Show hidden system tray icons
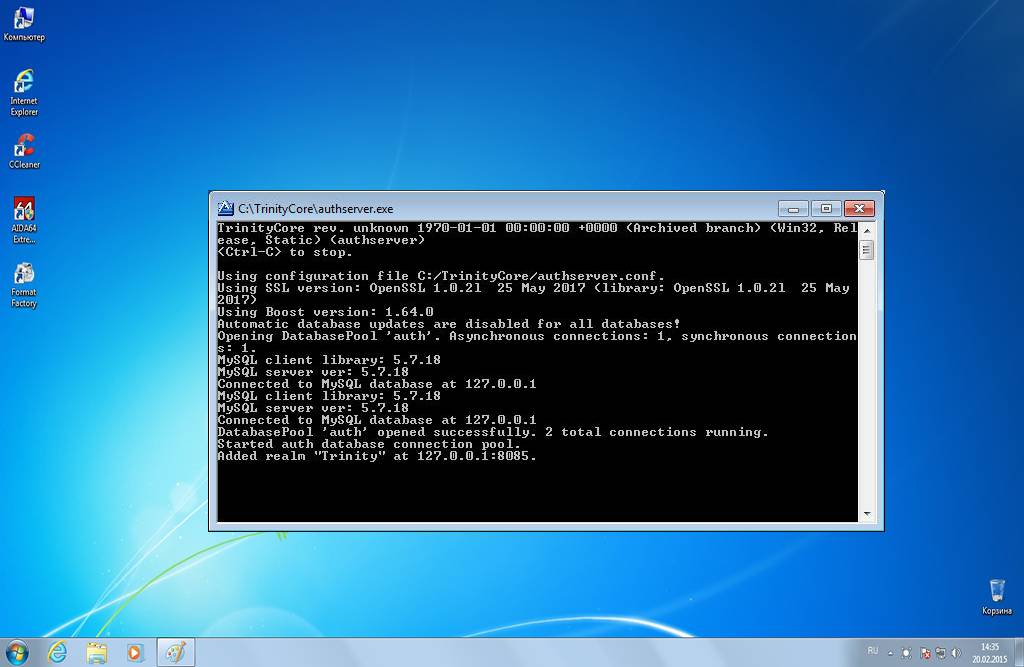Screen dimensions: 1024x667 click(889, 653)
